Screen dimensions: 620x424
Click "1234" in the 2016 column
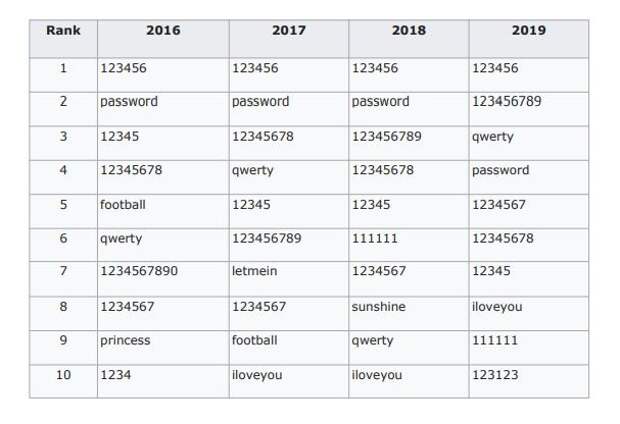click(115, 375)
